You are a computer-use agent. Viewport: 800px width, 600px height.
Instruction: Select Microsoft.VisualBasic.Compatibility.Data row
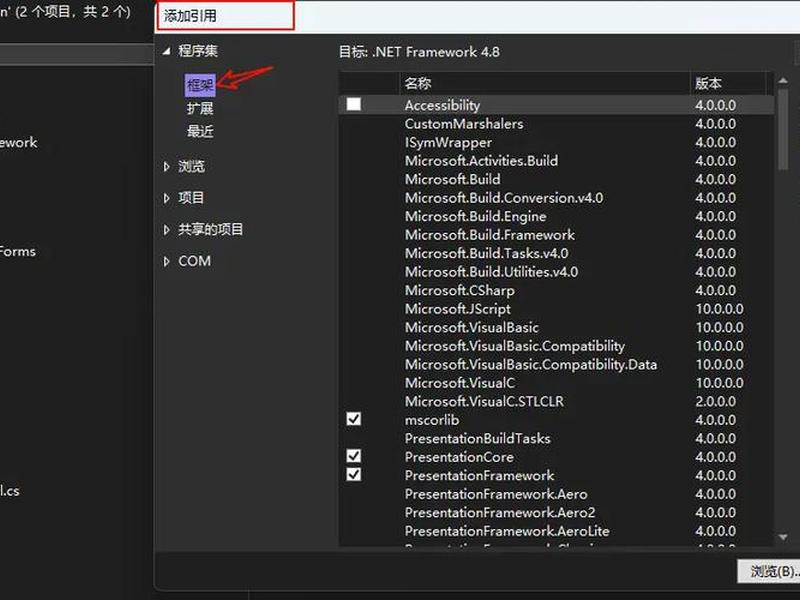point(556,364)
